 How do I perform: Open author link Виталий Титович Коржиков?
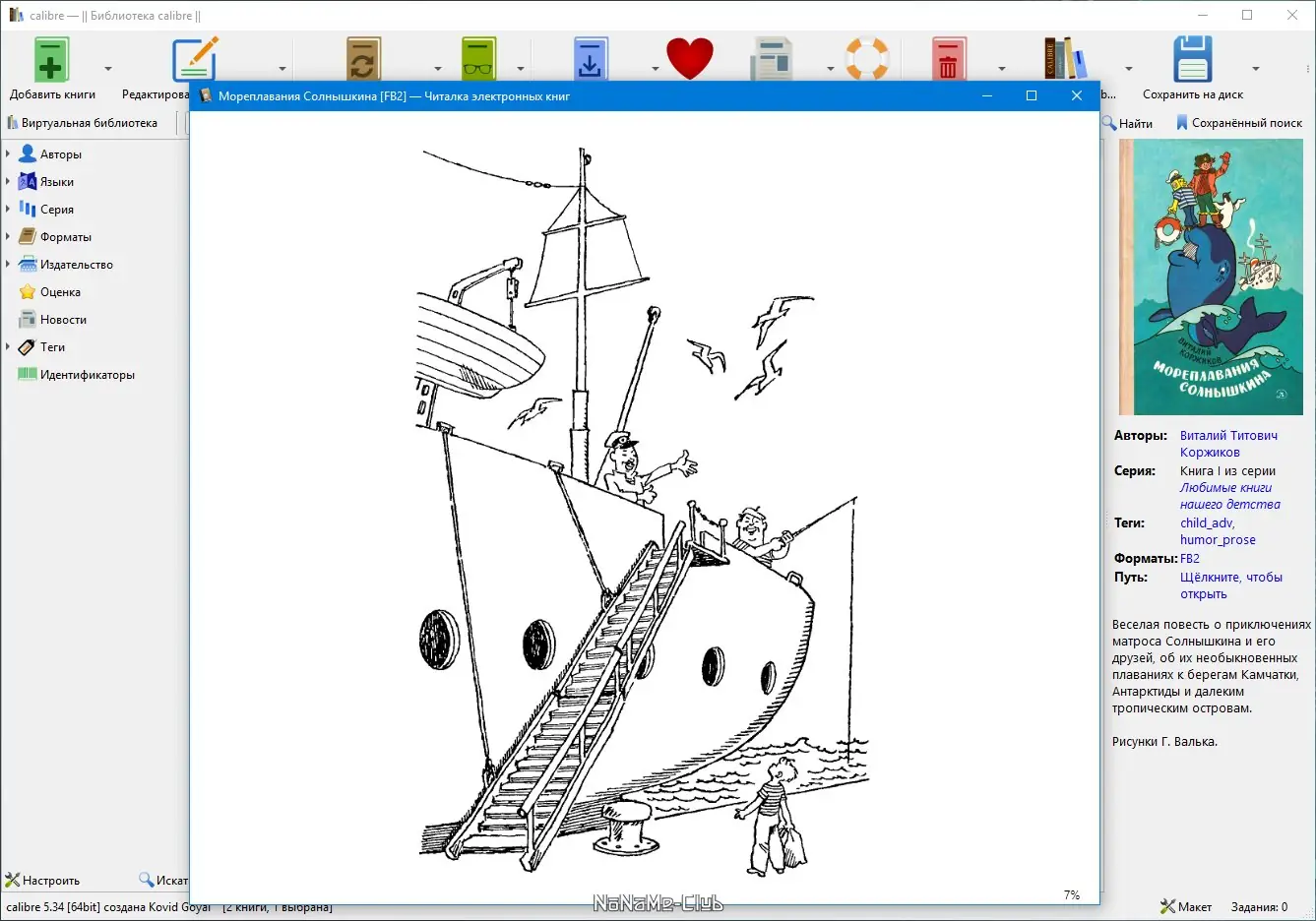pyautogui.click(x=1229, y=444)
